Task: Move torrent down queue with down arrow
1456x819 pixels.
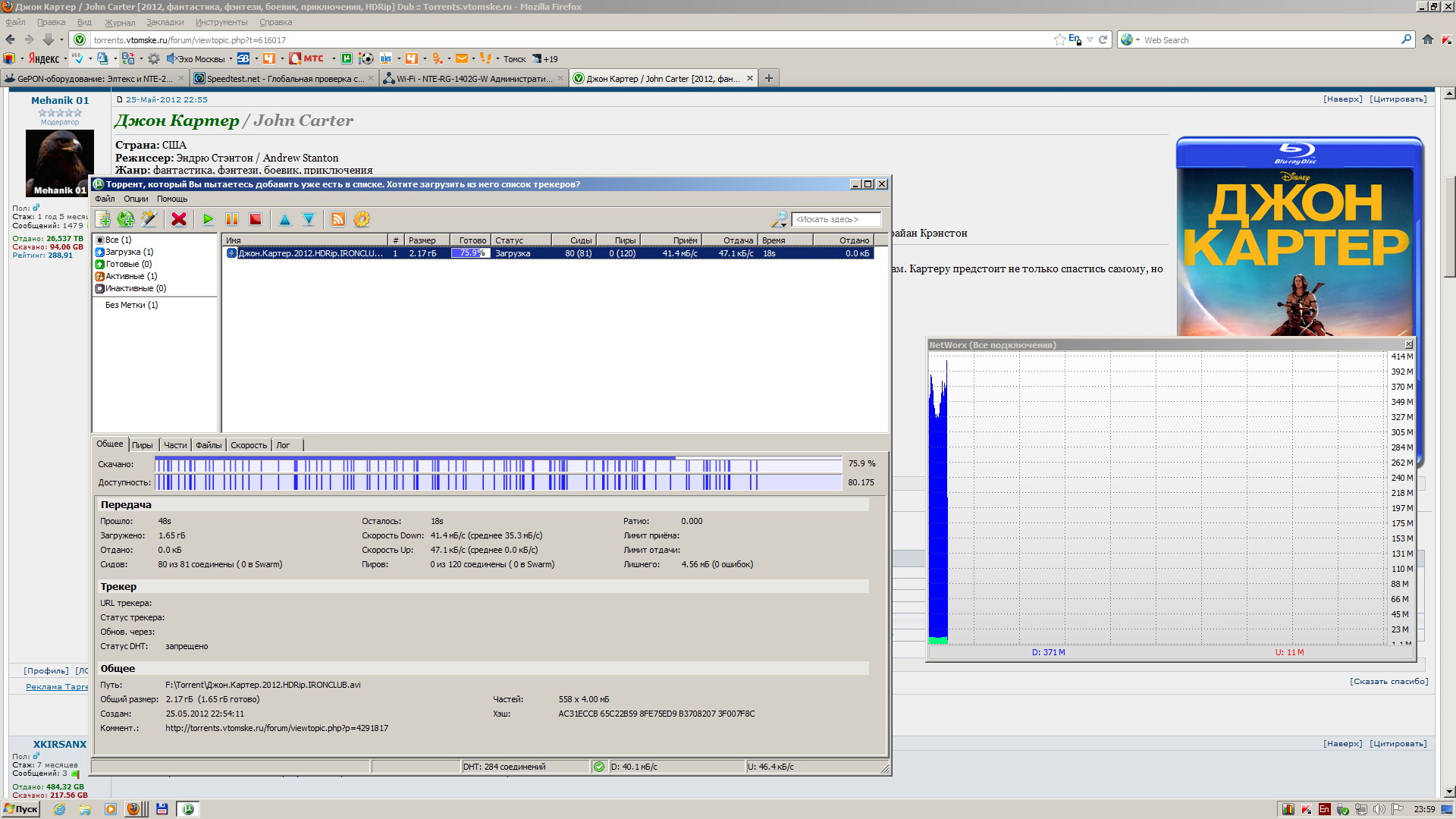Action: coord(309,219)
